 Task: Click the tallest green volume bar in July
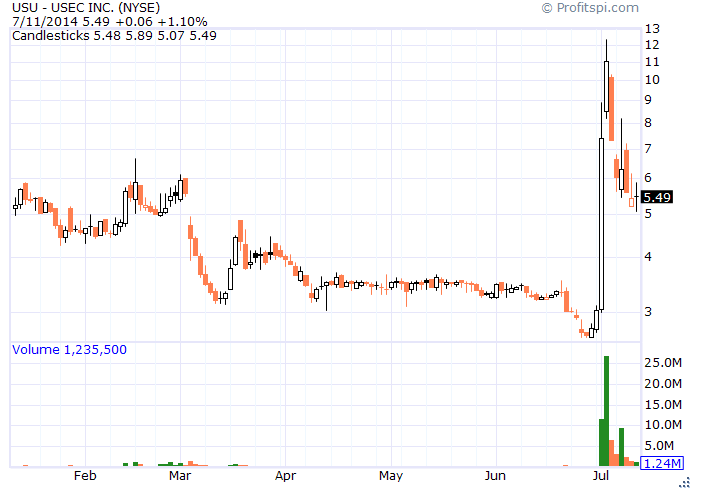point(606,411)
